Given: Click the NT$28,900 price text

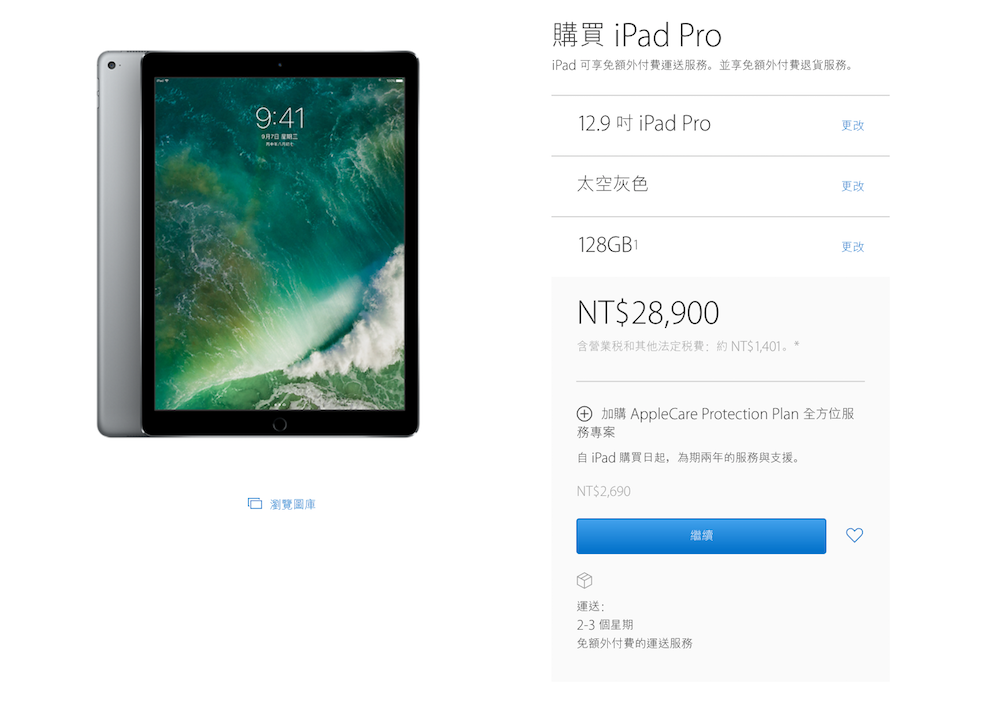Looking at the screenshot, I should pyautogui.click(x=648, y=312).
